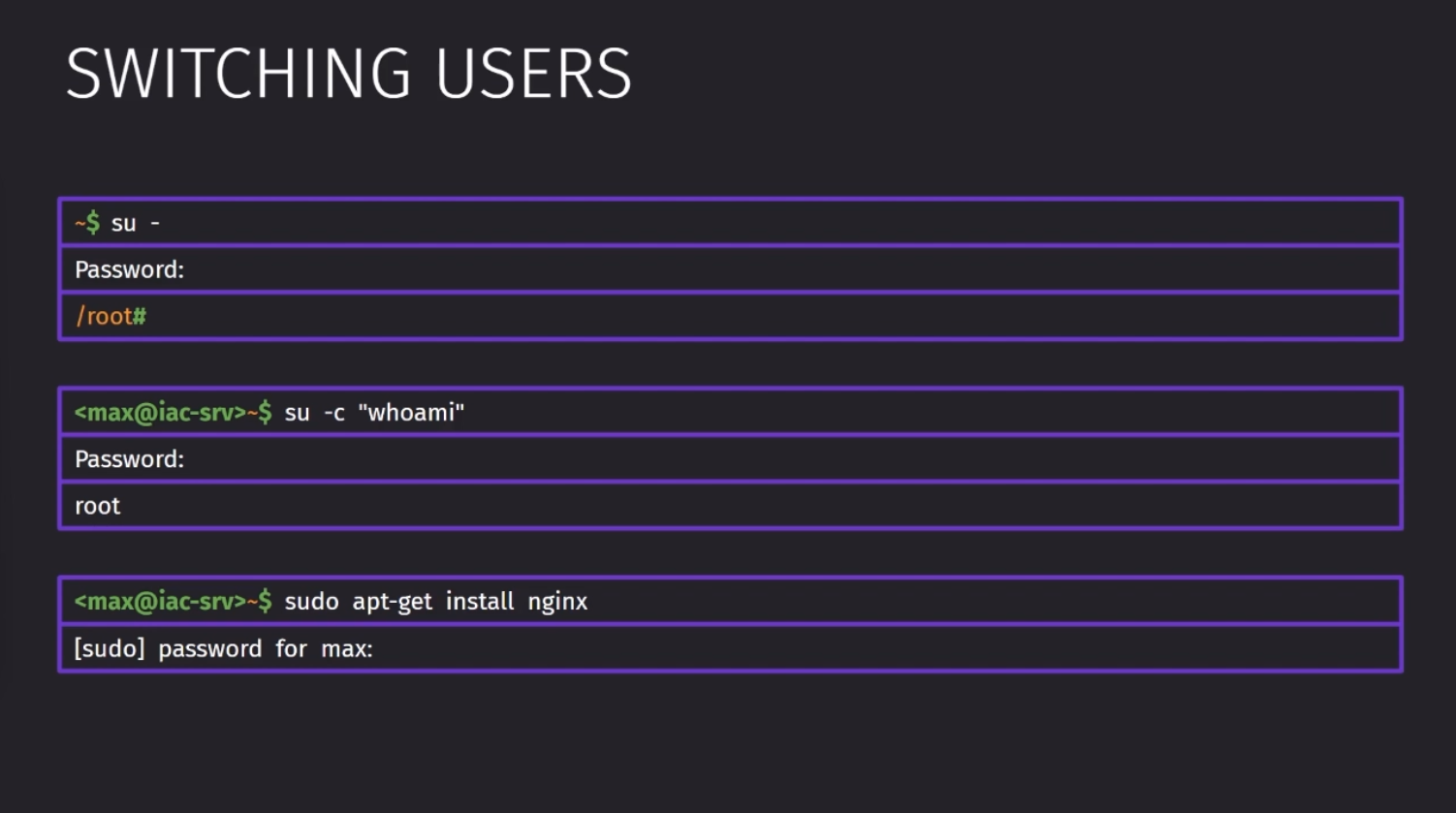Click the first Password: prompt row

[x=730, y=269]
